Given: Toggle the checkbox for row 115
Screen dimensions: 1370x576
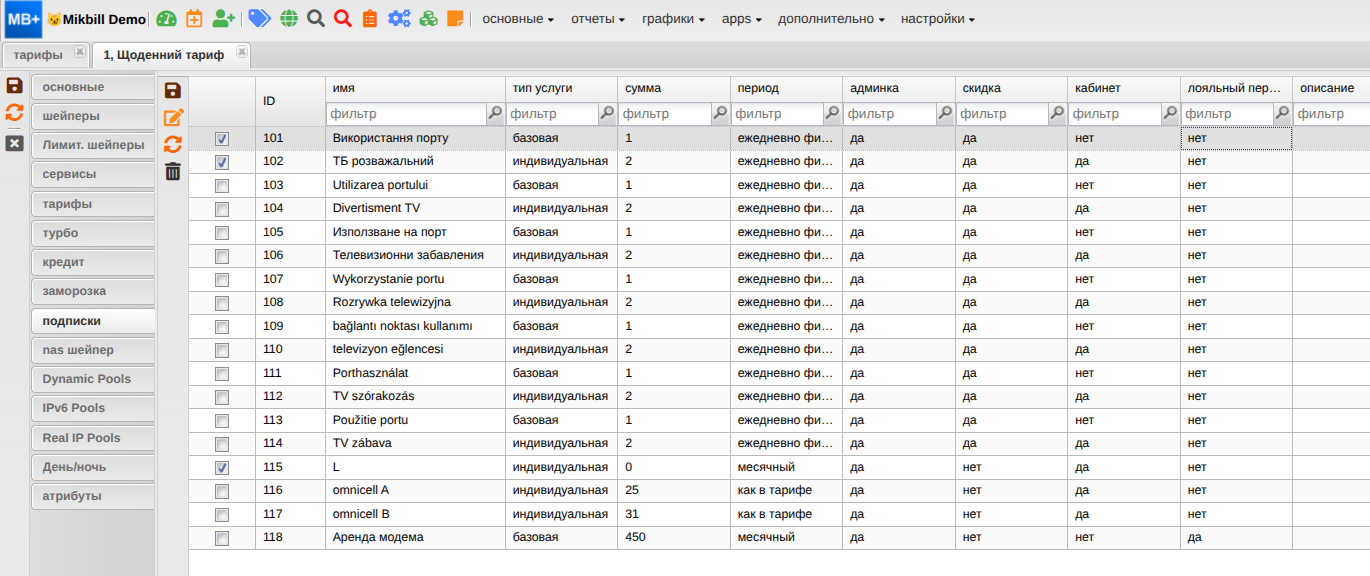Looking at the screenshot, I should click(222, 468).
